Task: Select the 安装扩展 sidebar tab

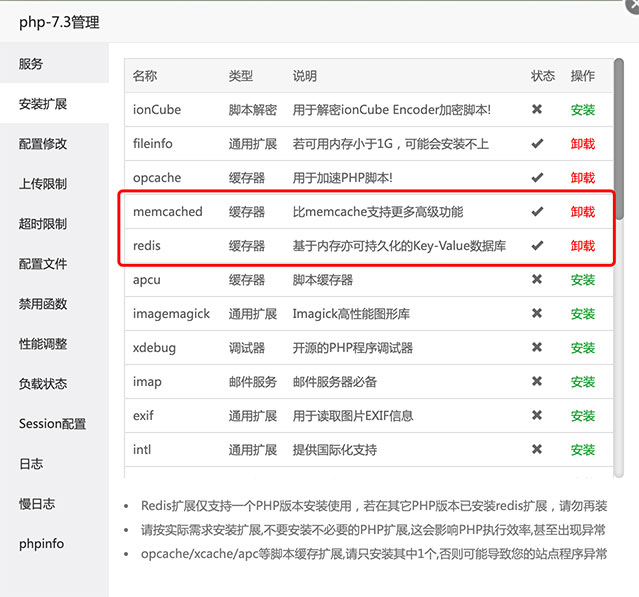Action: point(54,104)
